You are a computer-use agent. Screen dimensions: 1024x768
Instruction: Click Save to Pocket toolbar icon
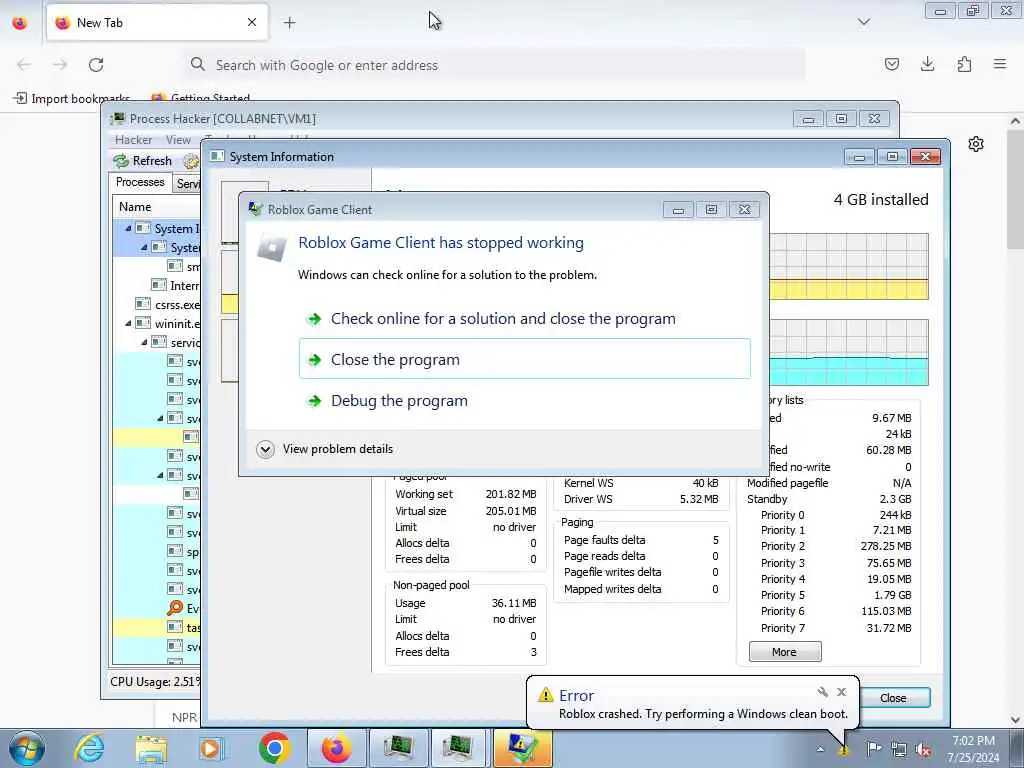tap(891, 64)
